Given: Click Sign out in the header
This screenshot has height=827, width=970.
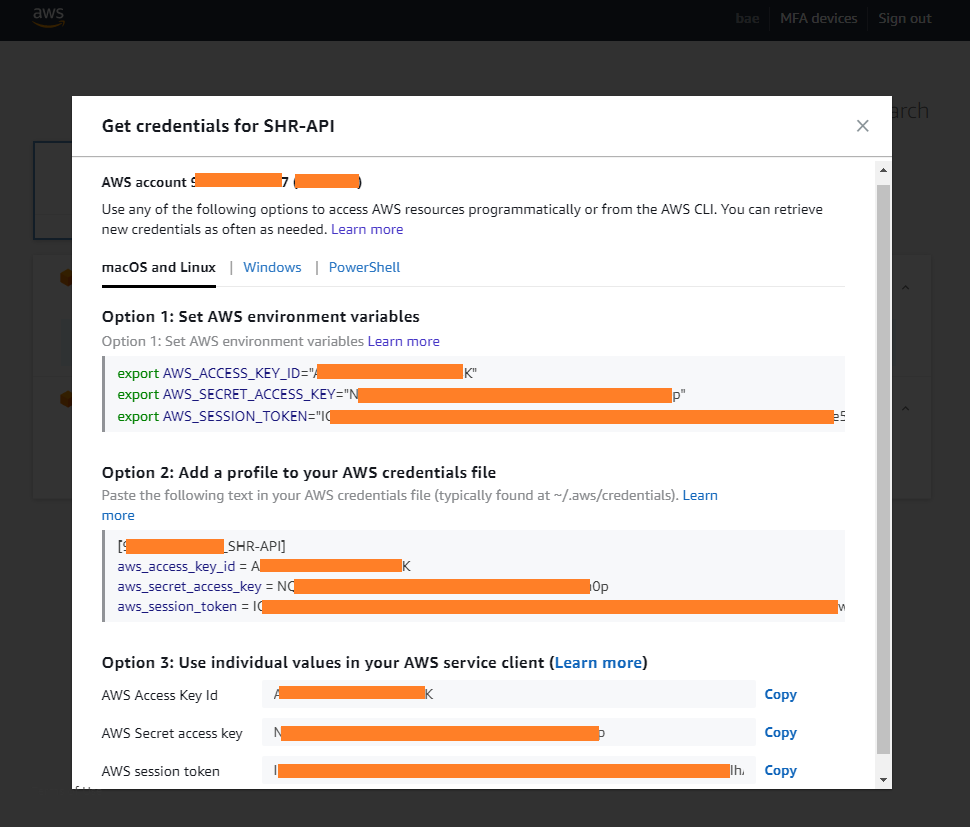Looking at the screenshot, I should 904,19.
